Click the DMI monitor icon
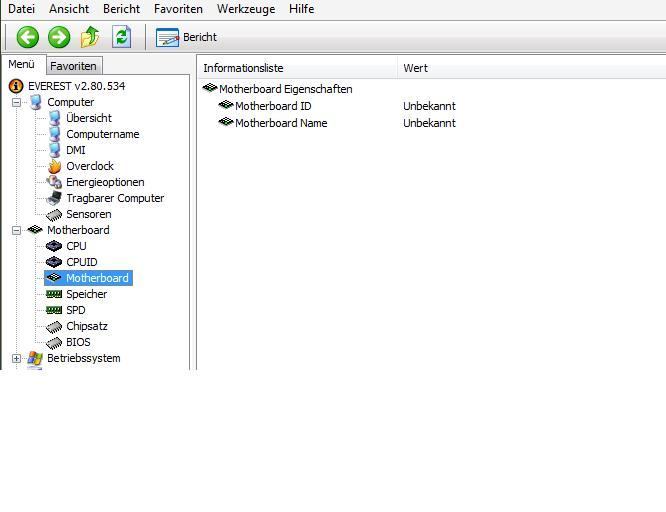Viewport: 666px width, 512px height. tap(54, 150)
